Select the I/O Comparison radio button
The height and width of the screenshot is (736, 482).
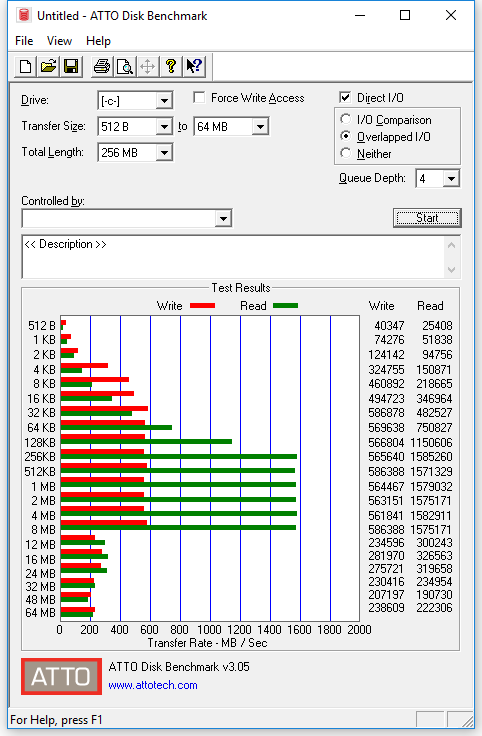pos(346,119)
